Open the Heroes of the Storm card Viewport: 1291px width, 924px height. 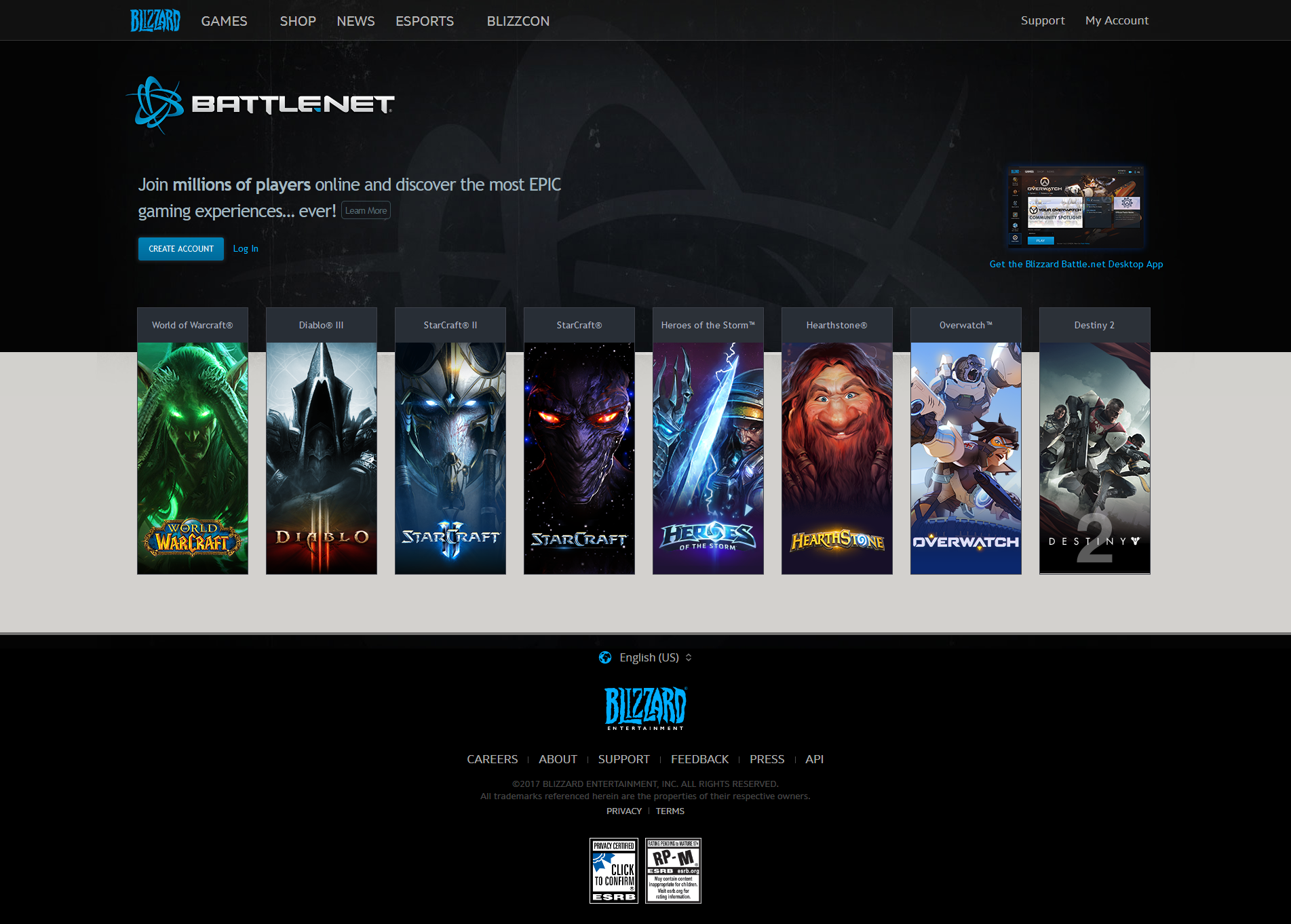coord(708,441)
